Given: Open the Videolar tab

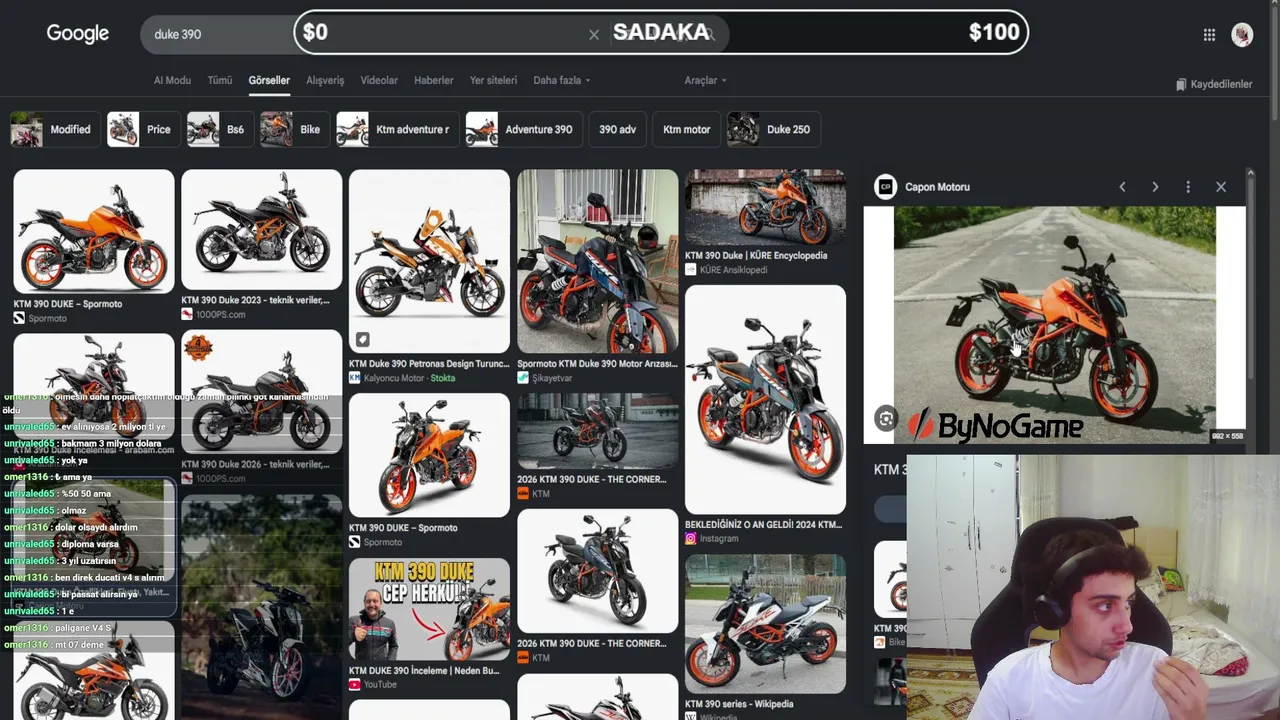Looking at the screenshot, I should pos(379,80).
